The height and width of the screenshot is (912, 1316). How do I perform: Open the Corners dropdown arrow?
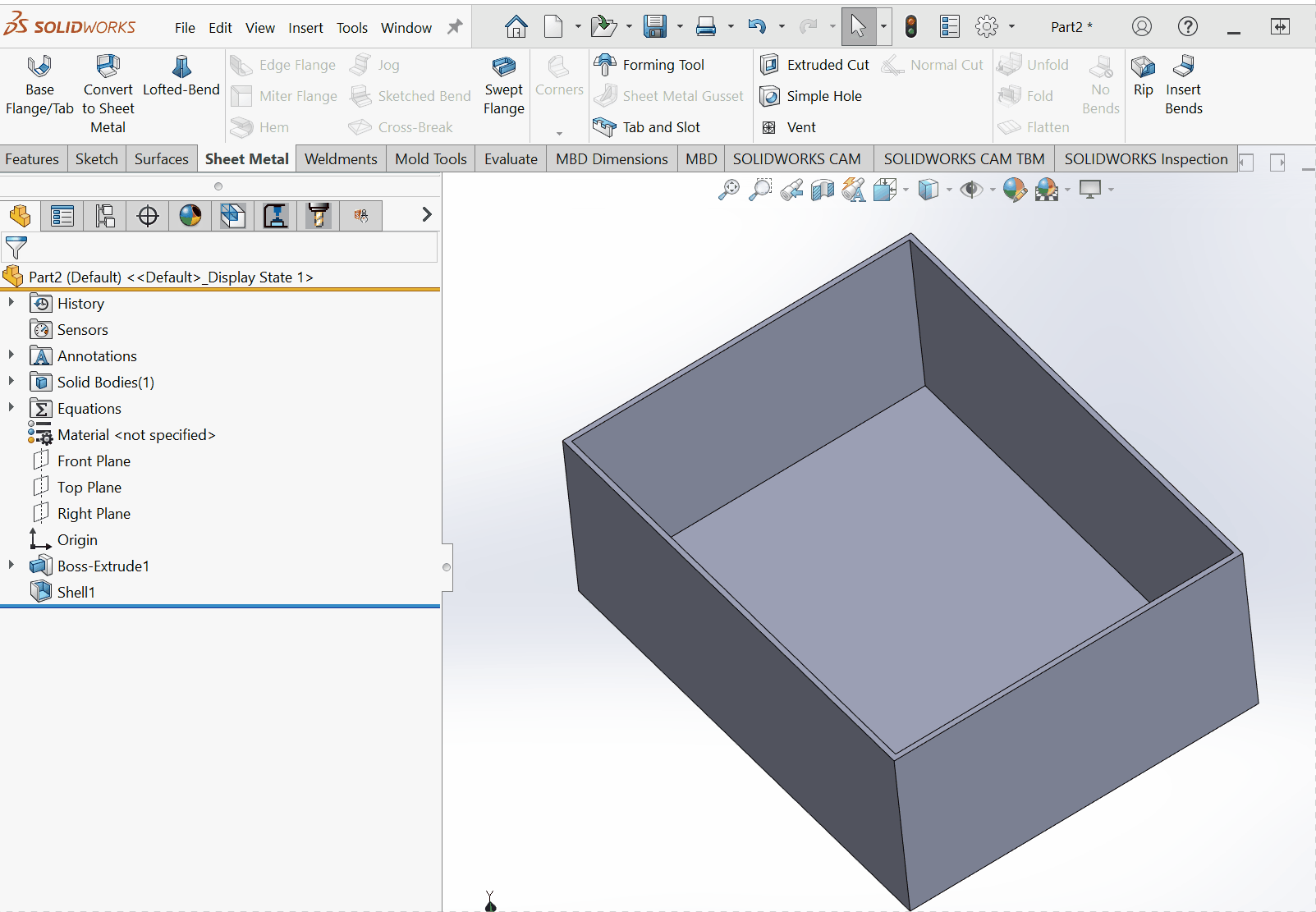tap(559, 133)
